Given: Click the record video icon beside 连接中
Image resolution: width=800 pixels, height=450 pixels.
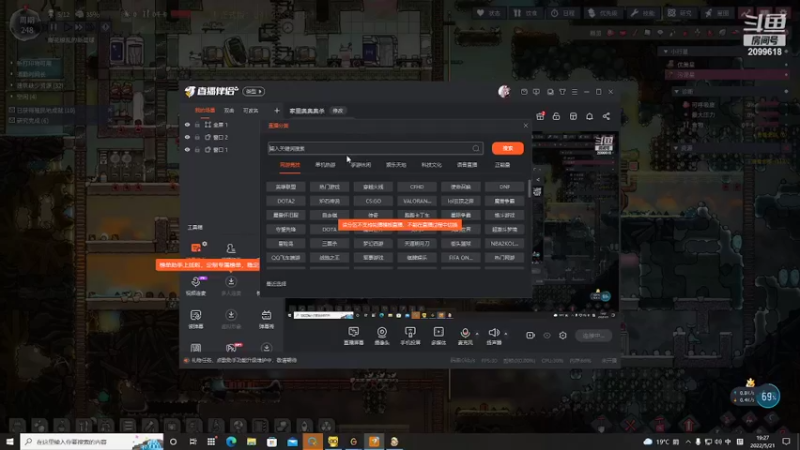Looking at the screenshot, I should tap(530, 335).
